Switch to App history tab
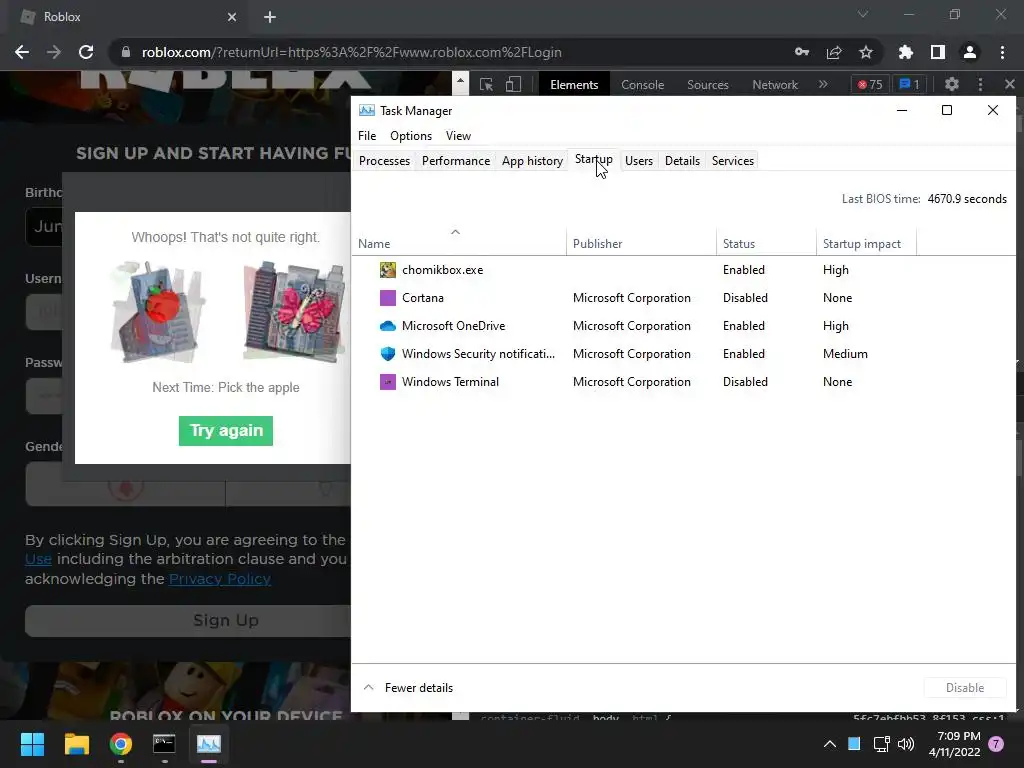This screenshot has width=1024, height=768. click(x=532, y=161)
